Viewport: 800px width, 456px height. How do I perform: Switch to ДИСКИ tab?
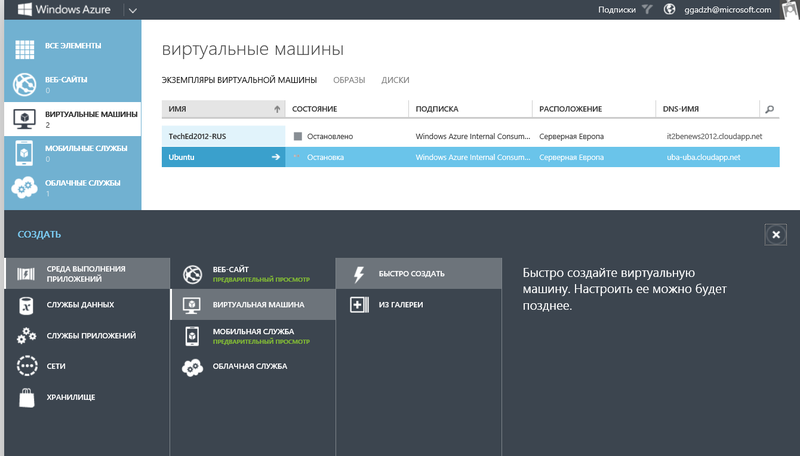[395, 80]
